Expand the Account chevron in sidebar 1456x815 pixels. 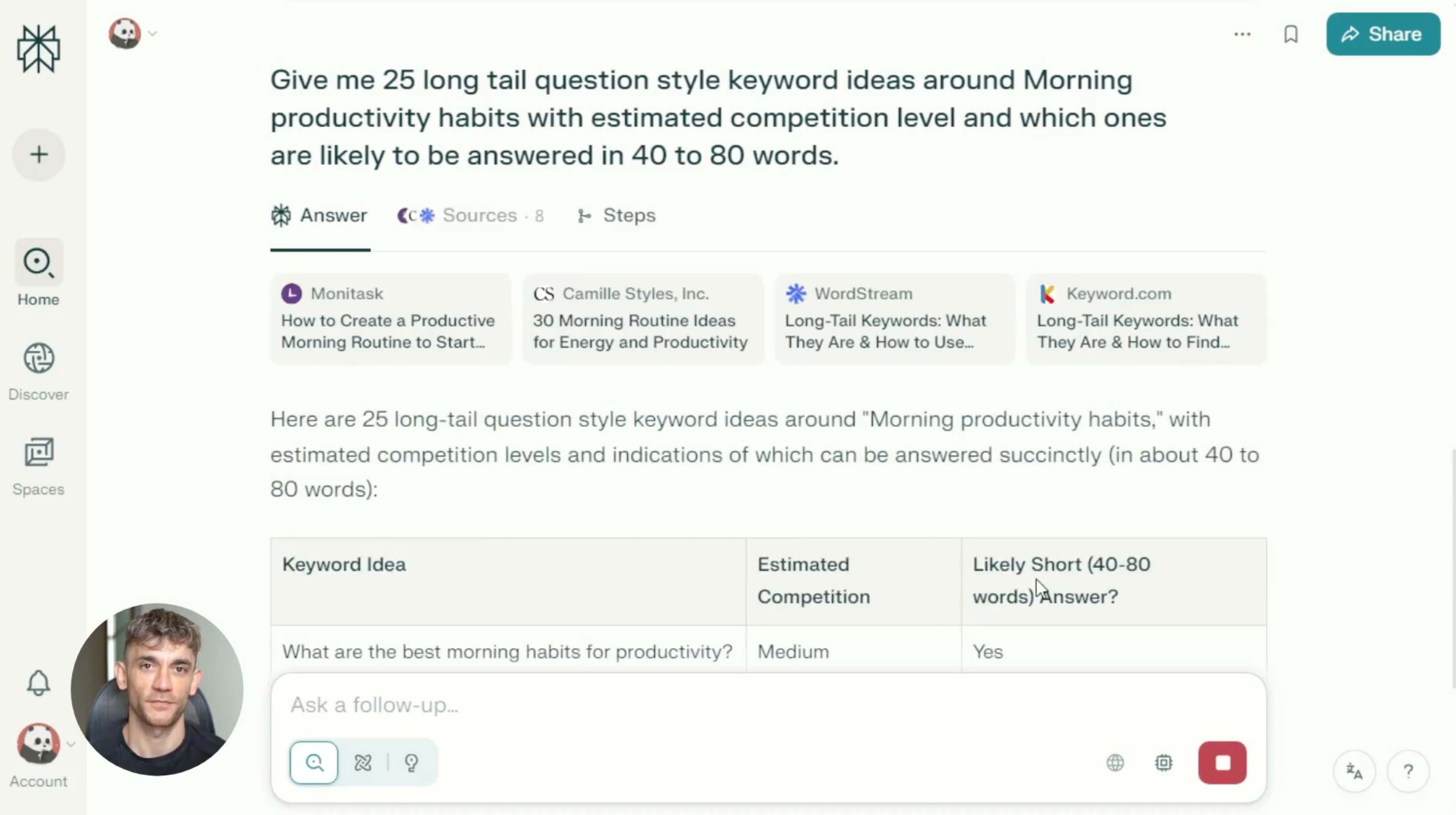pos(71,744)
